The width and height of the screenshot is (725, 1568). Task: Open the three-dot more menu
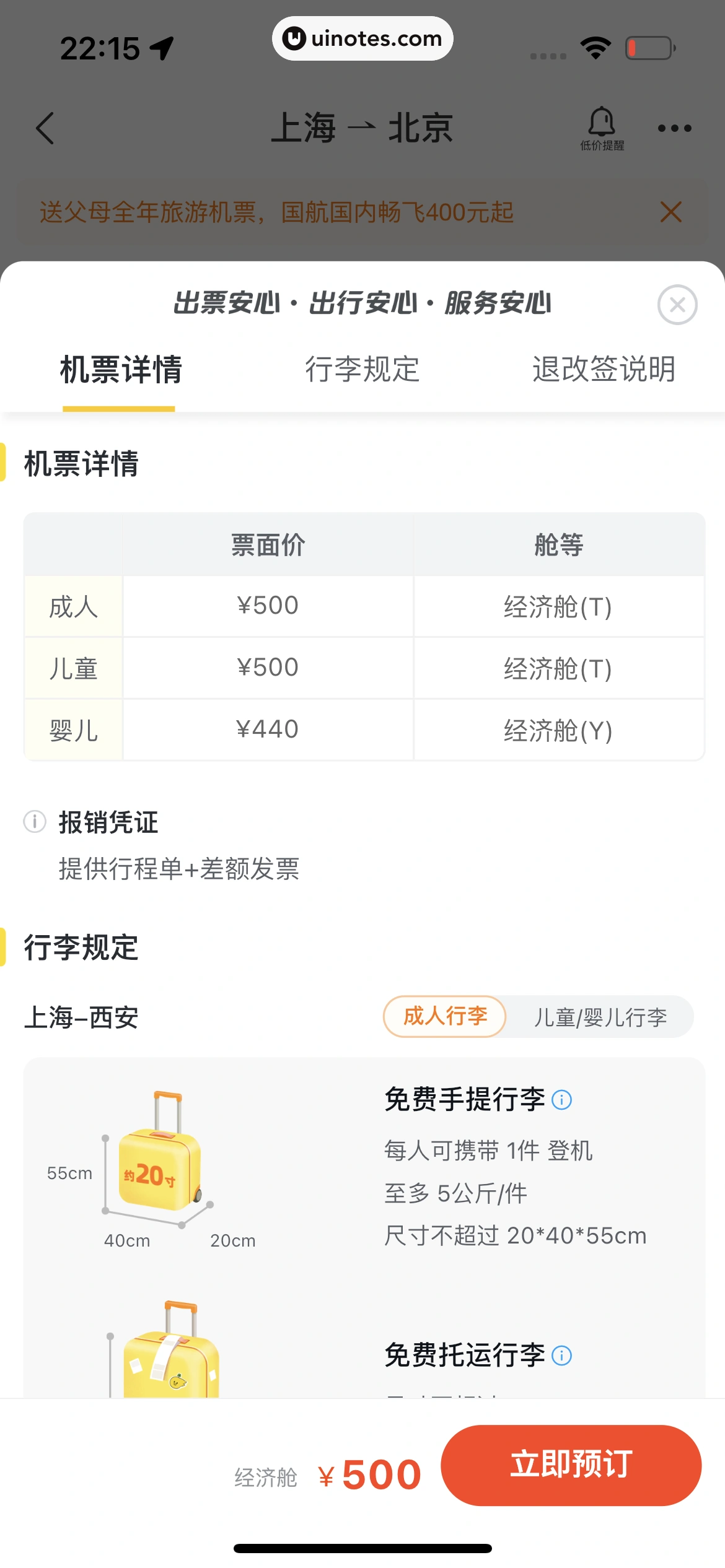[x=674, y=128]
